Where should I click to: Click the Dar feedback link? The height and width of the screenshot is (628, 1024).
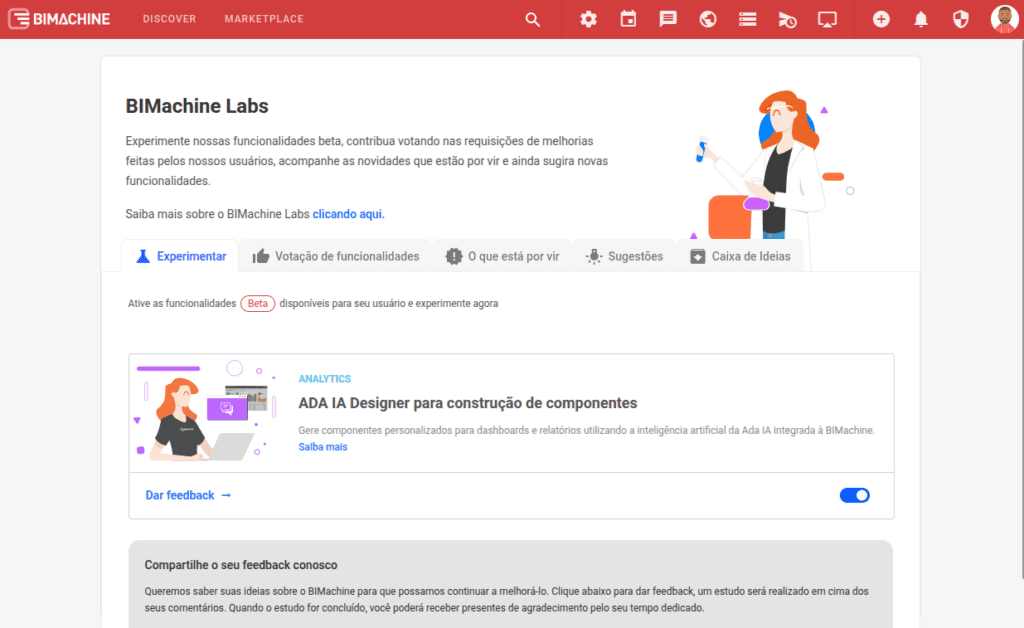[188, 495]
